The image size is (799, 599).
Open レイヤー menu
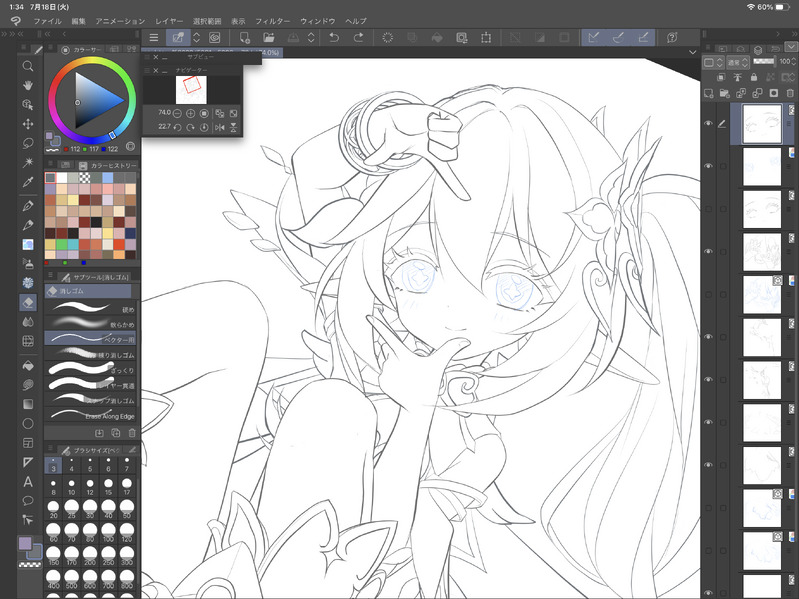click(169, 21)
